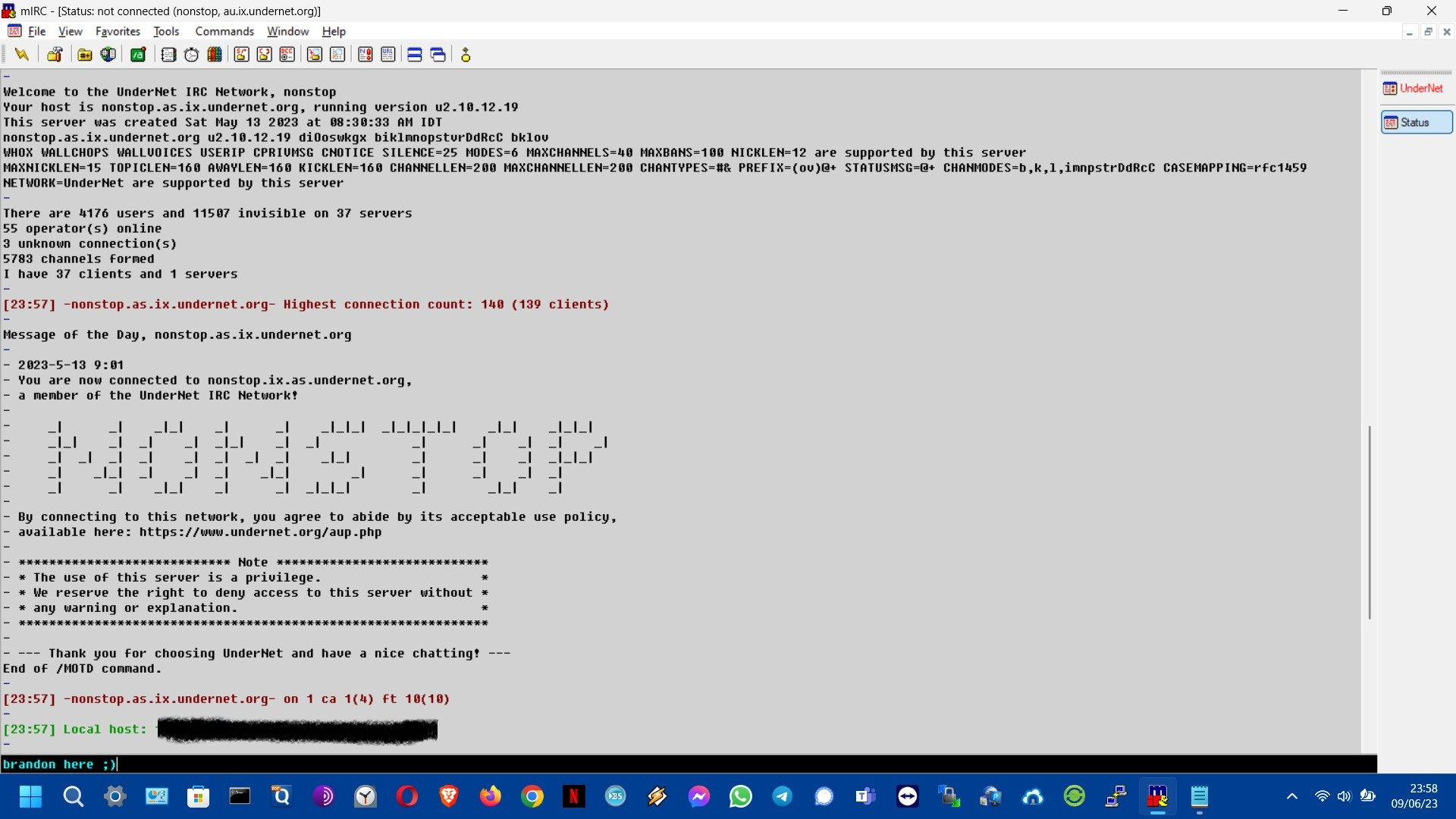The height and width of the screenshot is (819, 1456).
Task: Open the Address Book toolbar icon
Action: 168,55
